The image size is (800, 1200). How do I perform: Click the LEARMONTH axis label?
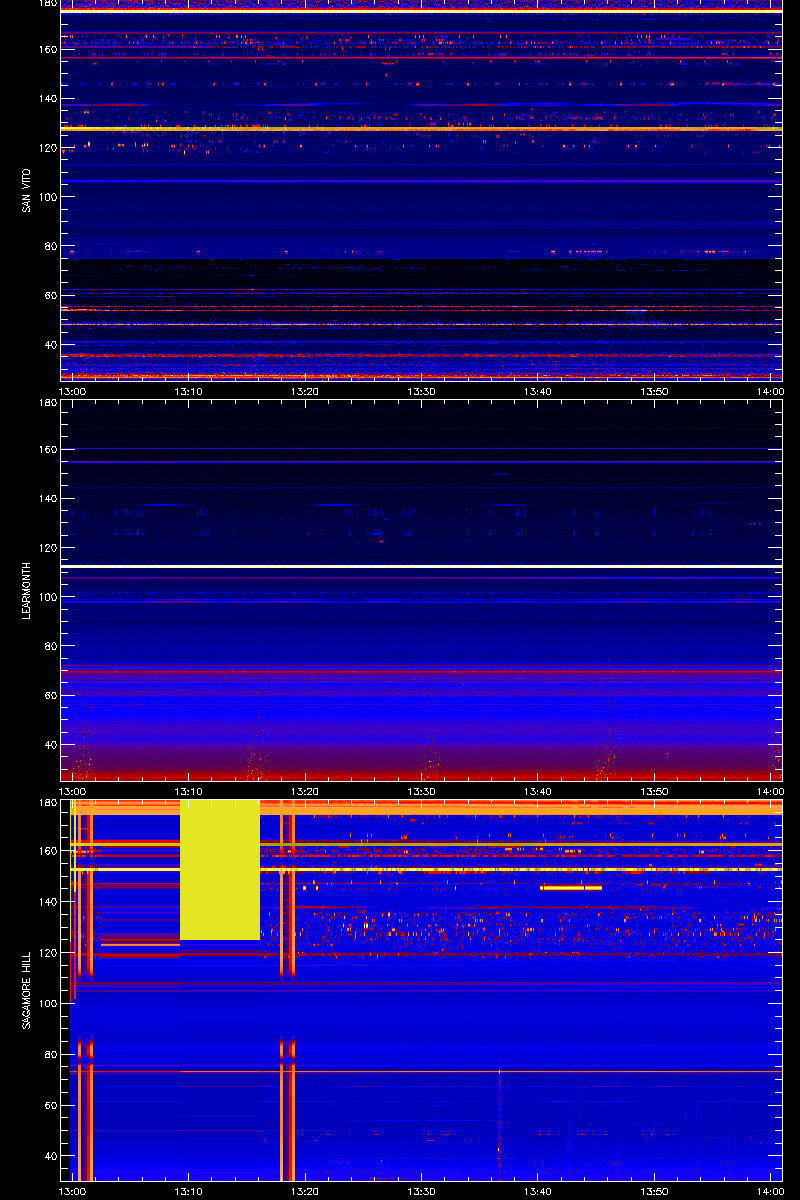pyautogui.click(x=26, y=589)
